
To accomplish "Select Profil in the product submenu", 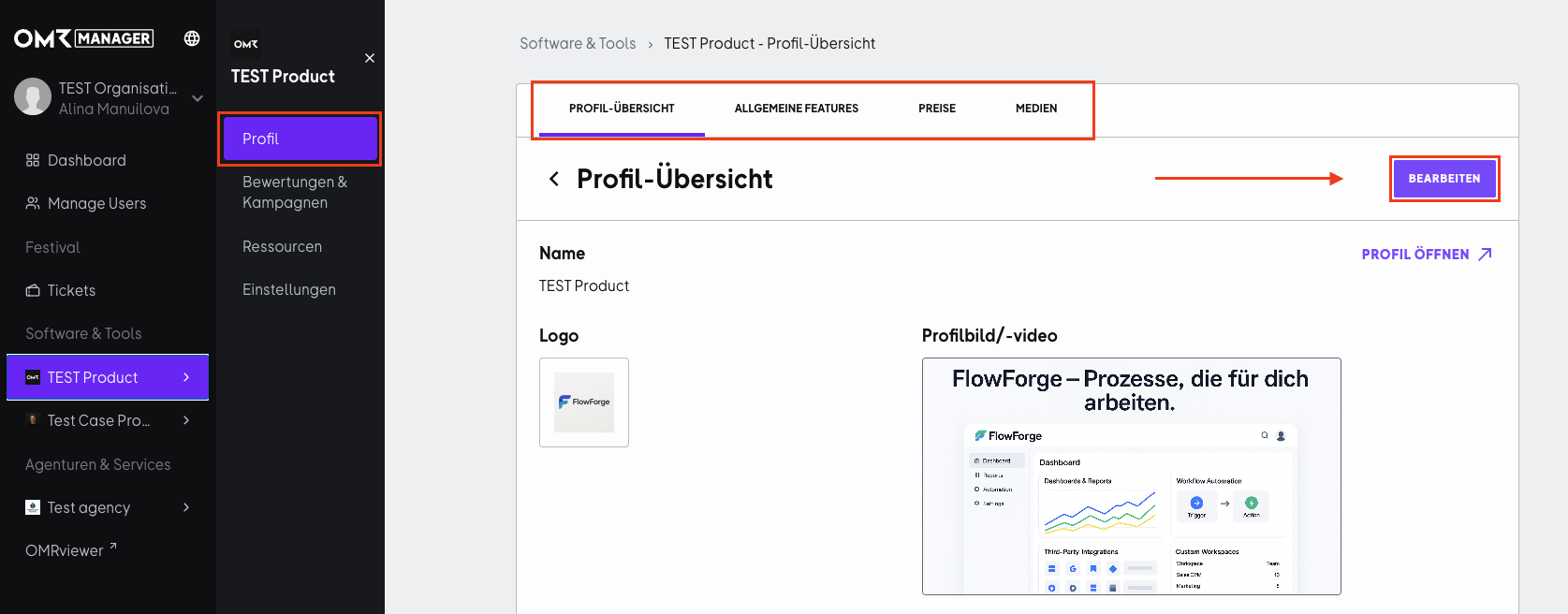I will (x=300, y=139).
